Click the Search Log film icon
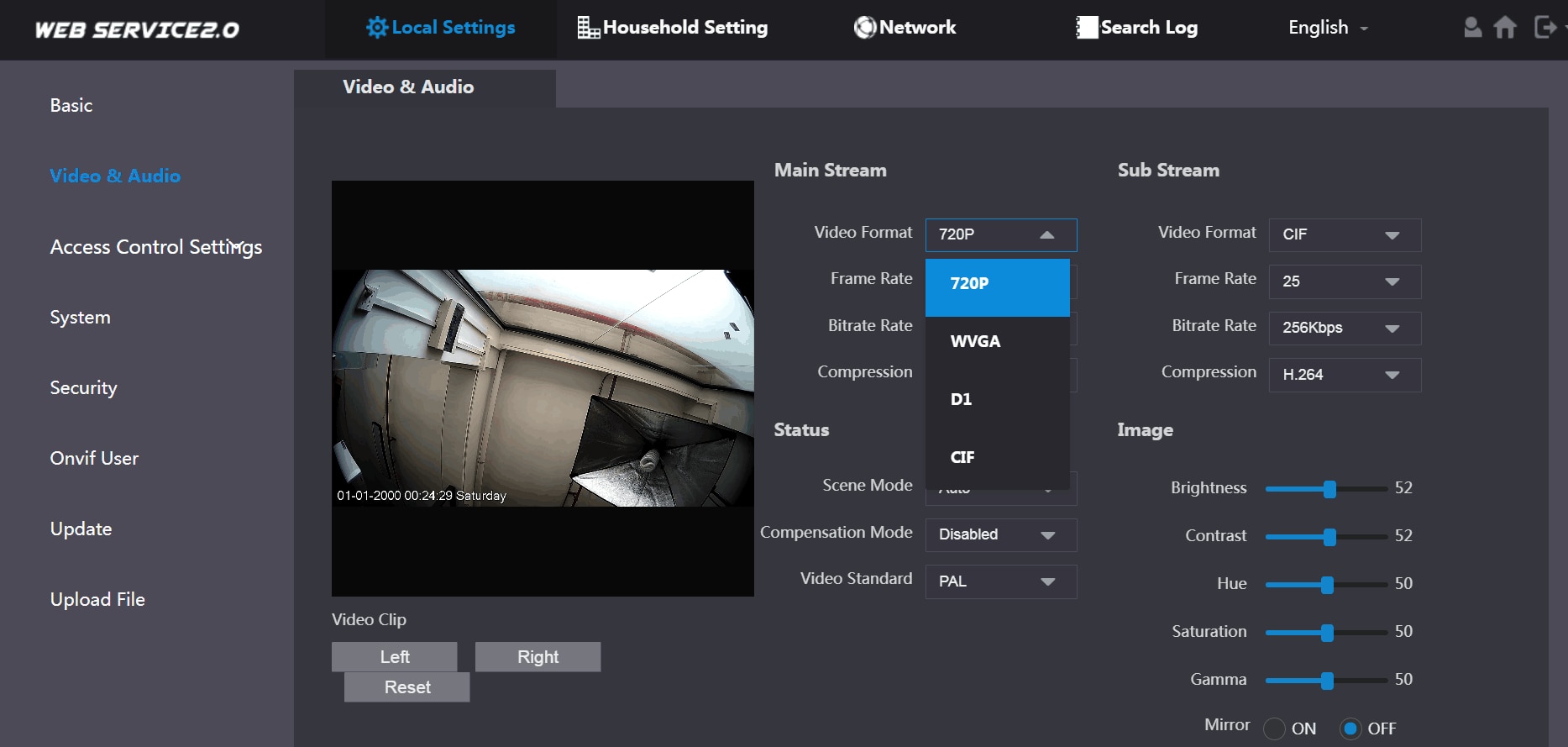 1087,28
